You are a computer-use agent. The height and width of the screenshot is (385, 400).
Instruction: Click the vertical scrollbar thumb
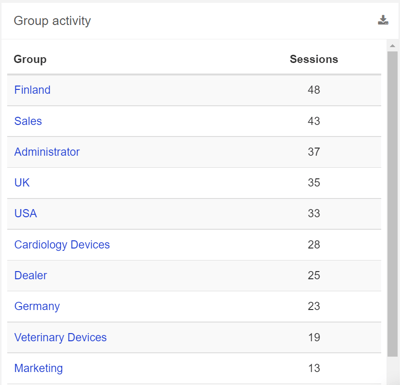pos(392,204)
